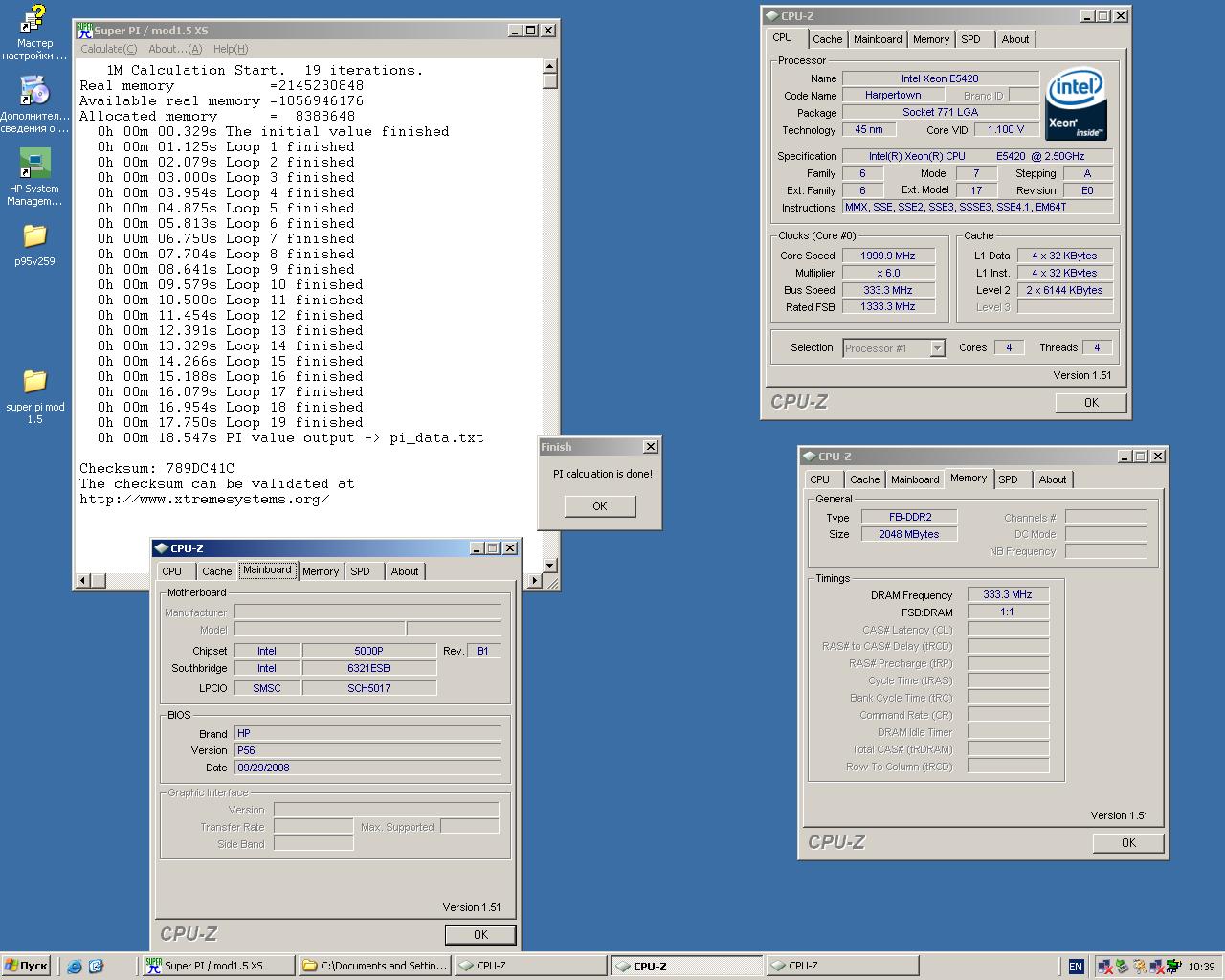The width and height of the screenshot is (1225, 980).
Task: Open the About...(A) menu in Super PI
Action: tap(175, 49)
